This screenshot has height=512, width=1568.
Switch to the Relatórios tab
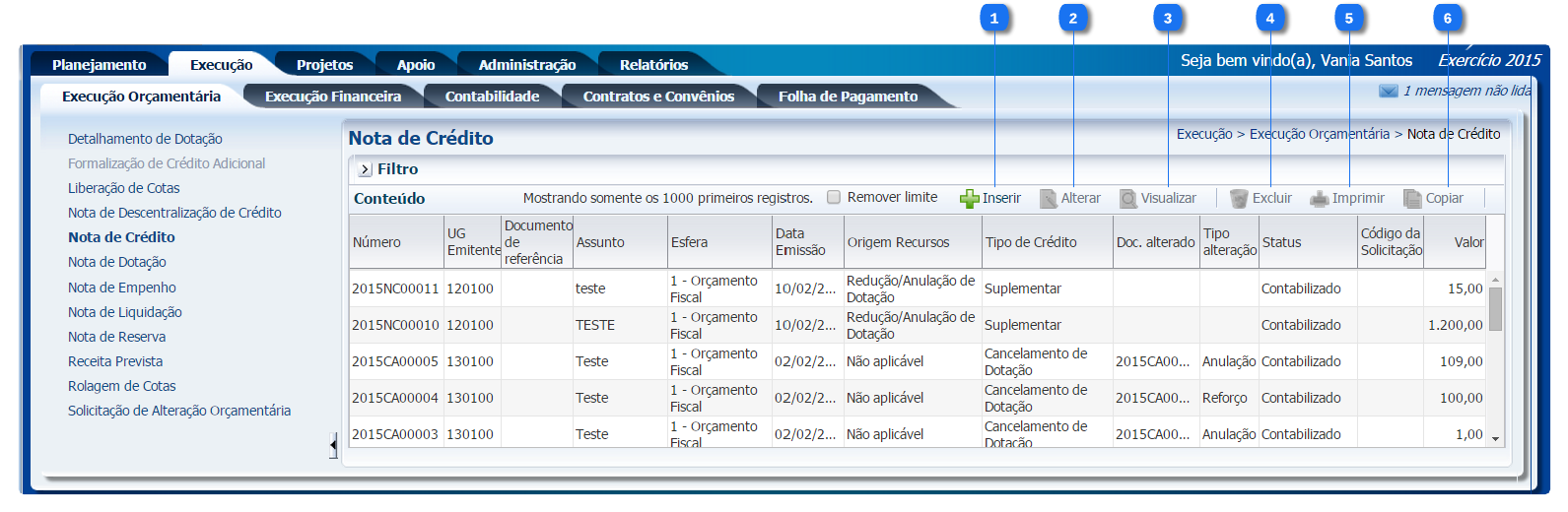coord(653,65)
